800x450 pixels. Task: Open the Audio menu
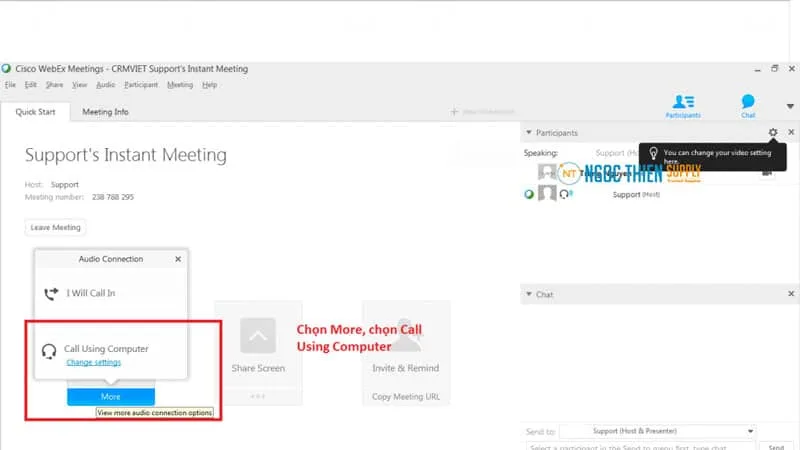coord(106,85)
